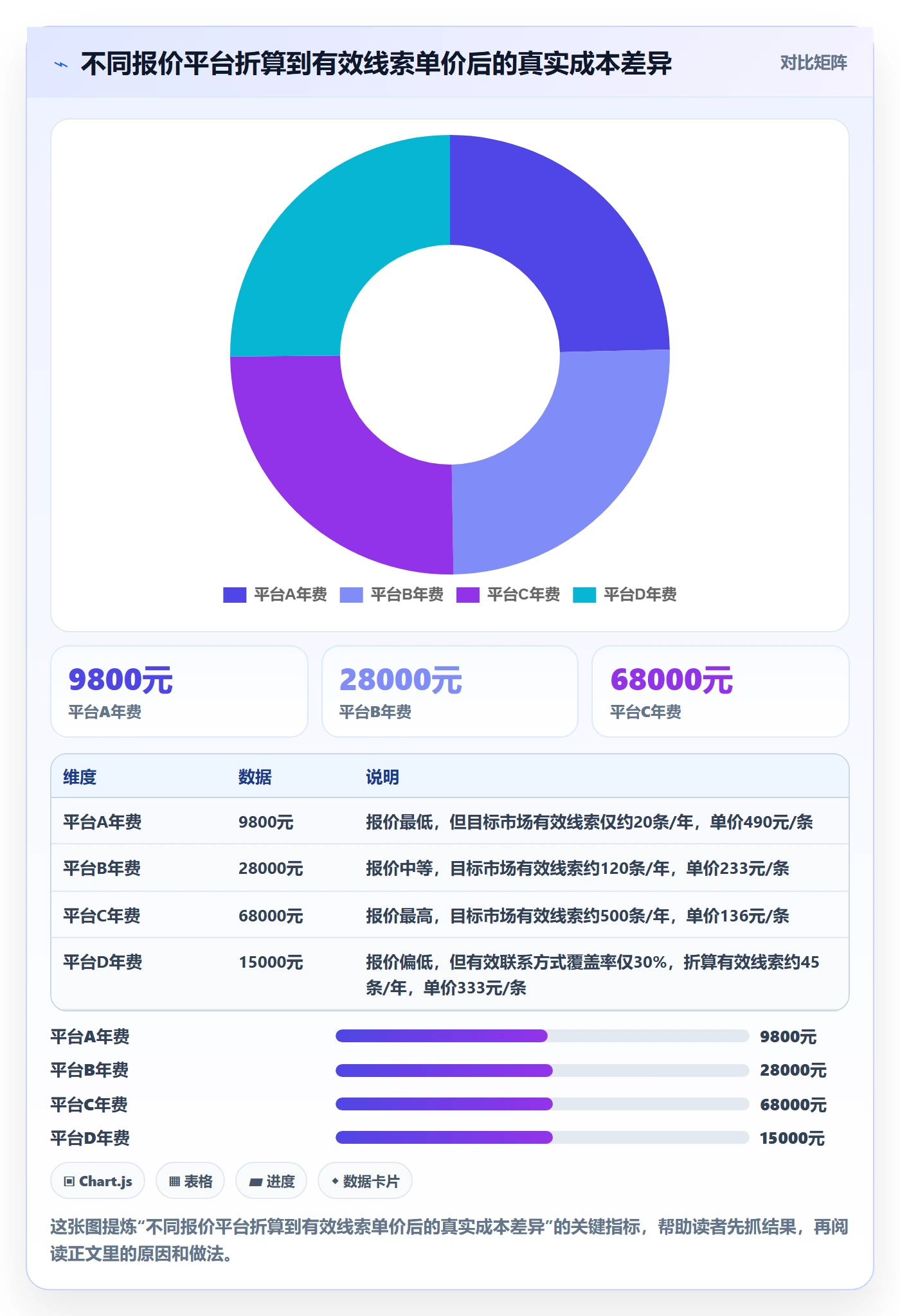Click the progress bar labeled 9800元
Image resolution: width=900 pixels, height=1316 pixels.
pos(542,1036)
